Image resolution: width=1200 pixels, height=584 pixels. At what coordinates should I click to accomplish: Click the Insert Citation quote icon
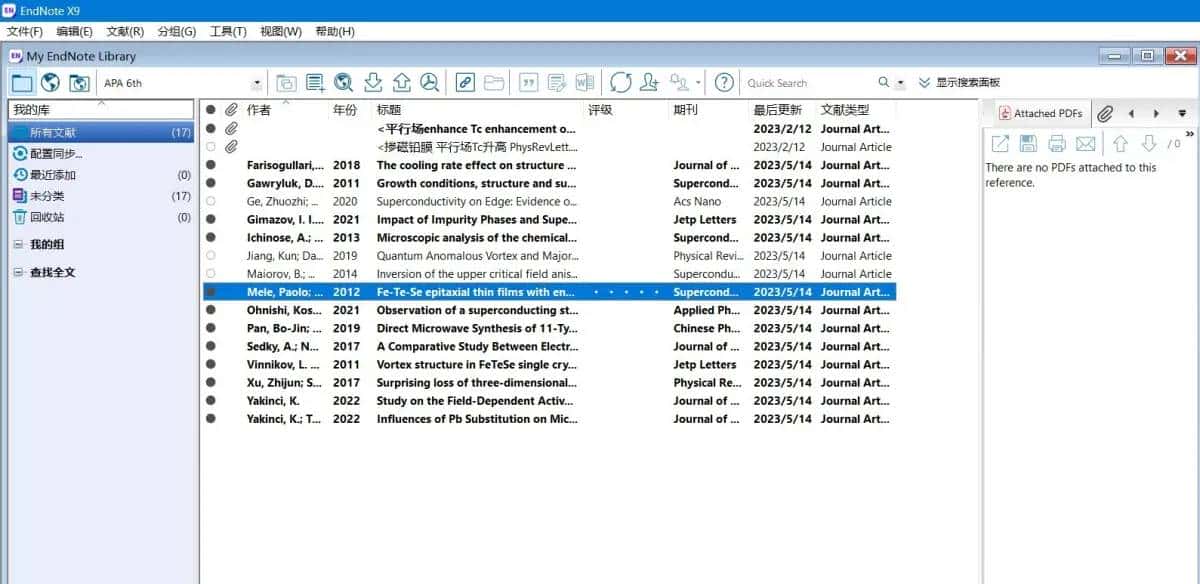point(529,83)
